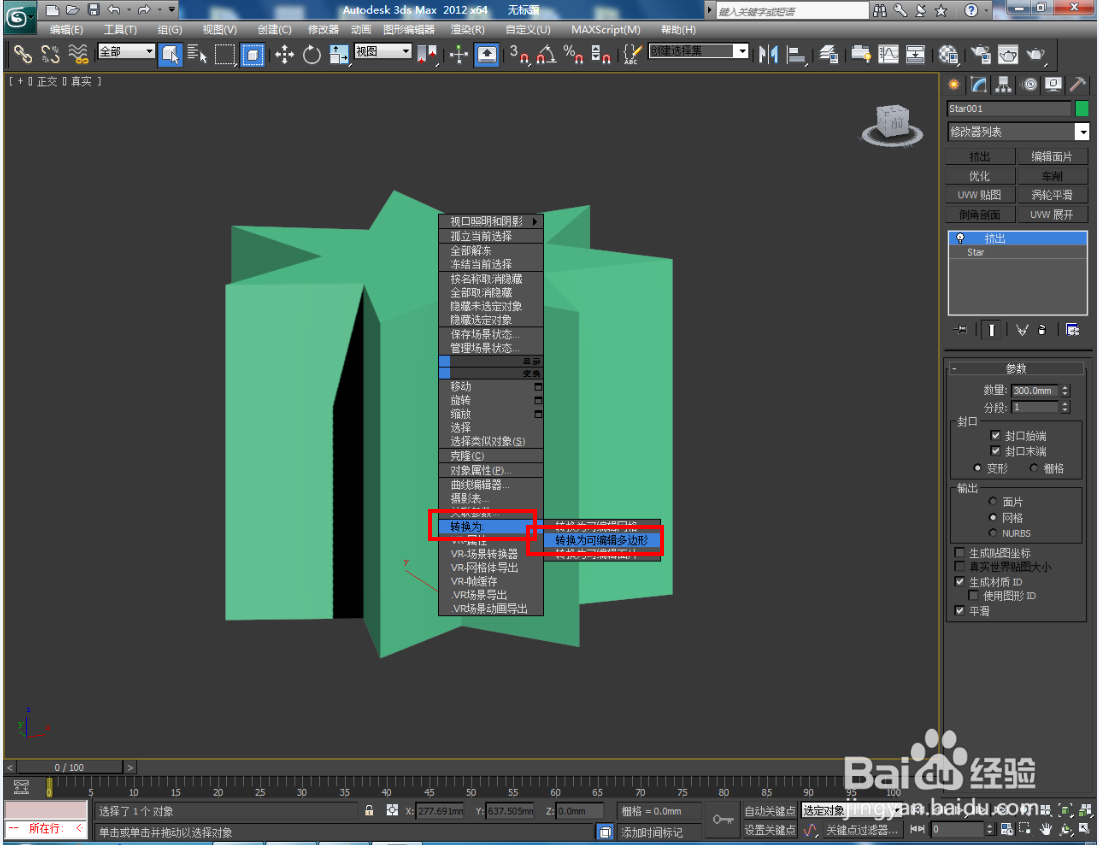Toggle the Percent Snap icon
Screen dimensions: 1099x845
click(573, 54)
